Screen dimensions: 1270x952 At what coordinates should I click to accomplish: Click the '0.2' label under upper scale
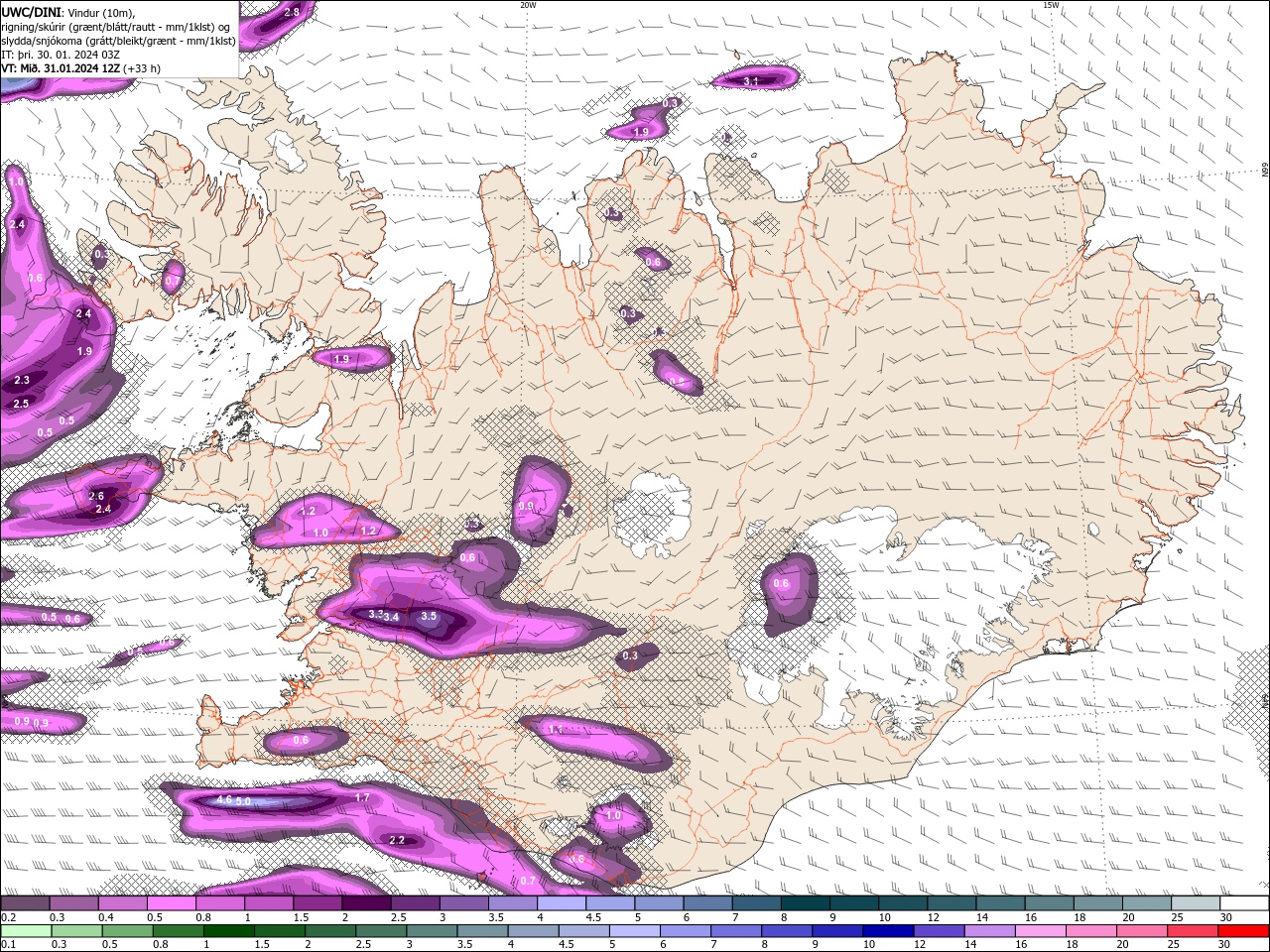[x=9, y=917]
